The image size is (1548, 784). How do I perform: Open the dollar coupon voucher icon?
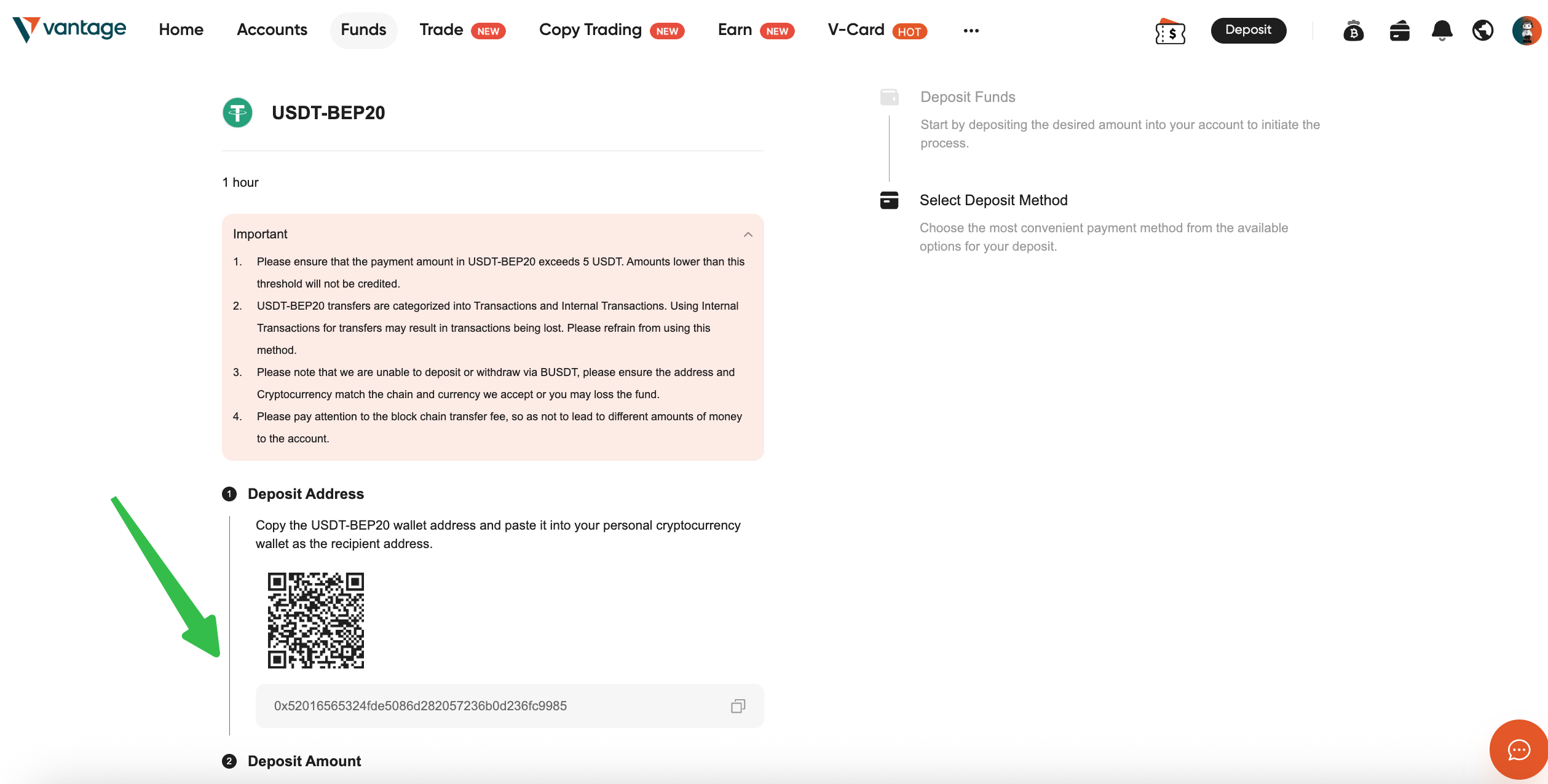tap(1170, 31)
